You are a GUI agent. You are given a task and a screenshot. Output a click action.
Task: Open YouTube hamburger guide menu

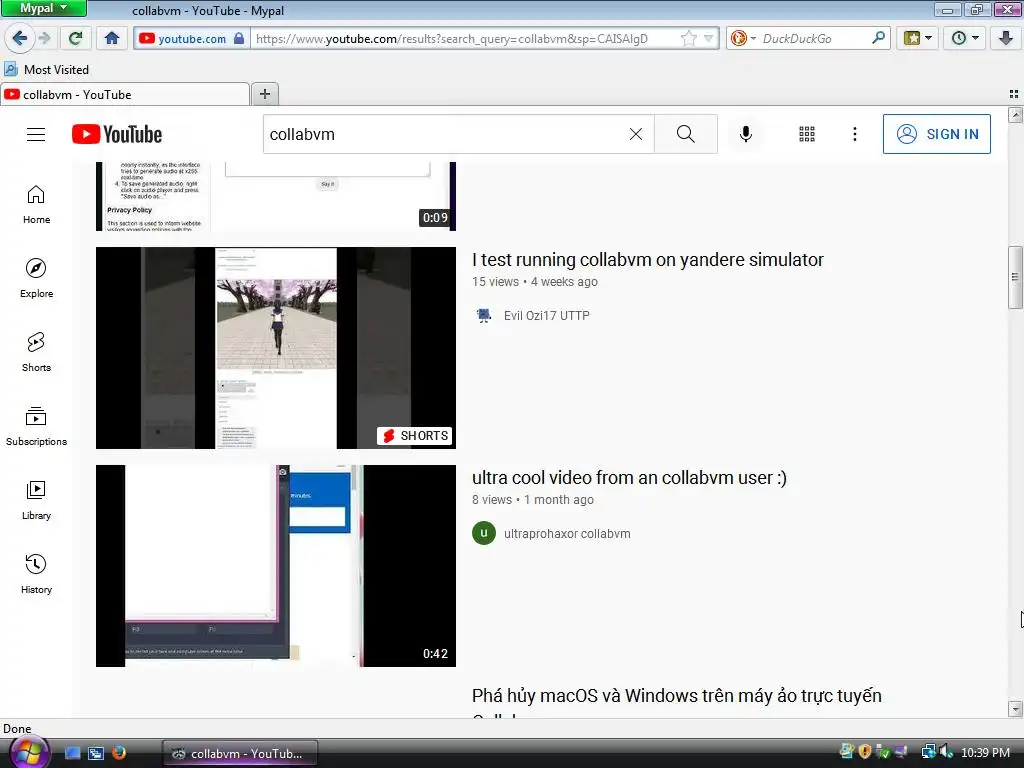point(36,134)
